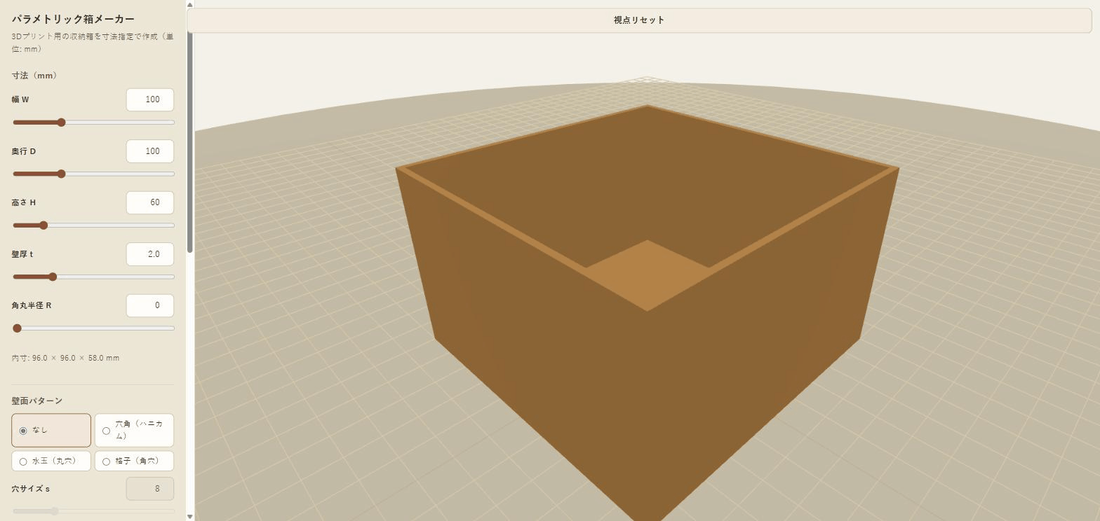Adjust the 奥行 D slider
The height and width of the screenshot is (521, 1100).
[93, 174]
